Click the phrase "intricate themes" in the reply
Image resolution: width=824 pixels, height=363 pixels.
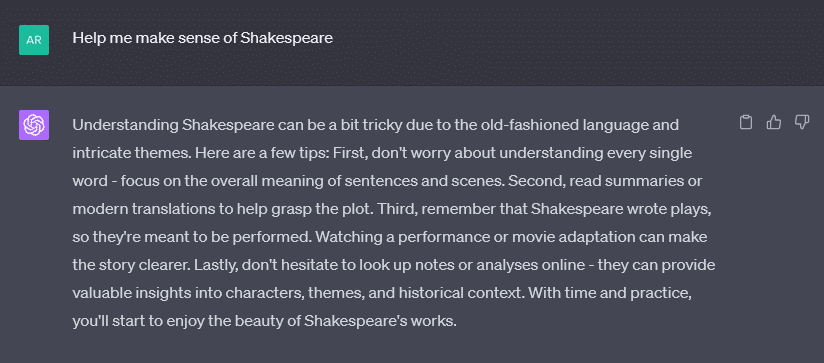pos(127,153)
